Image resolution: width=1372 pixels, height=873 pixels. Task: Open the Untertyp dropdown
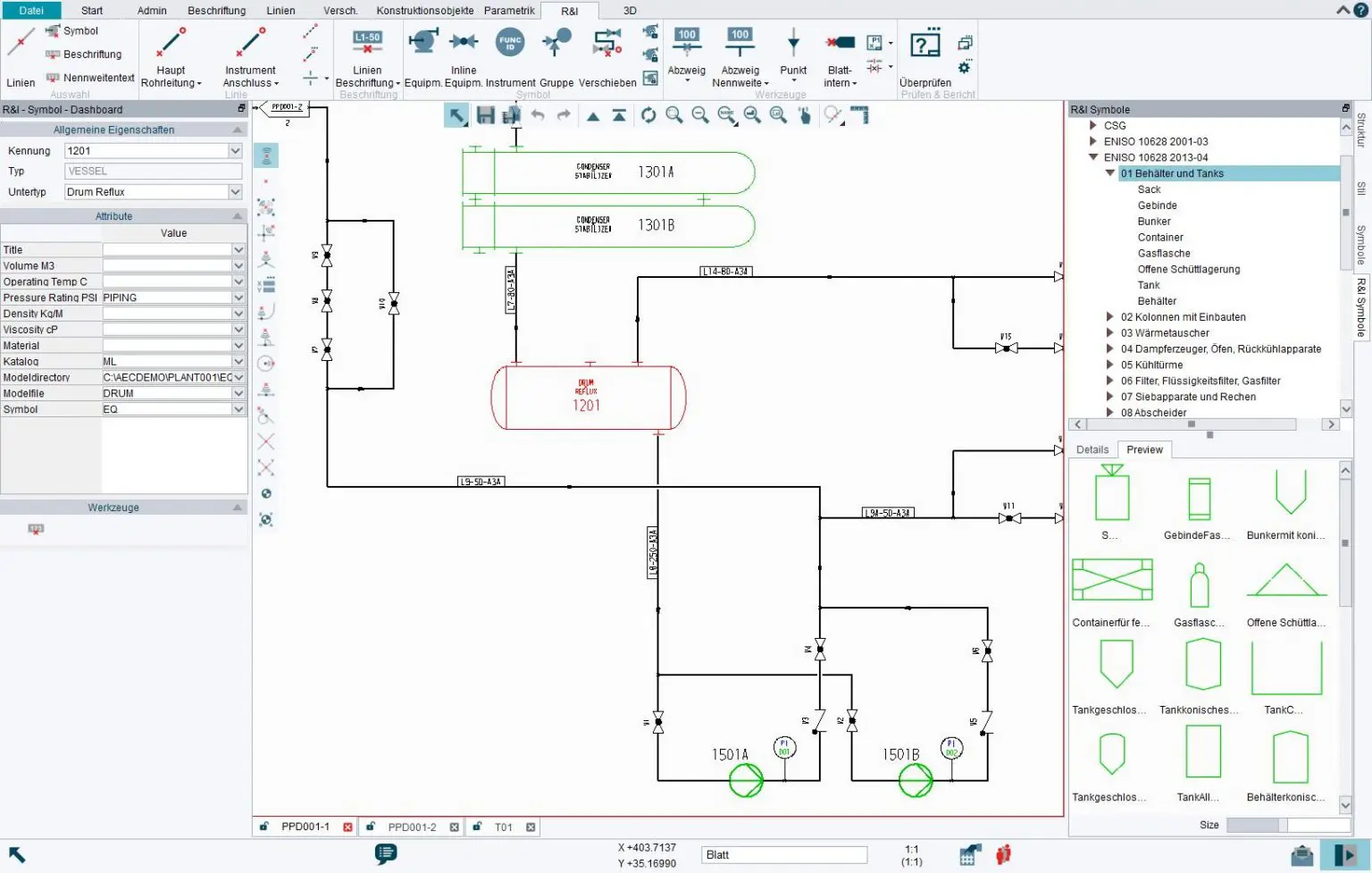pyautogui.click(x=235, y=192)
